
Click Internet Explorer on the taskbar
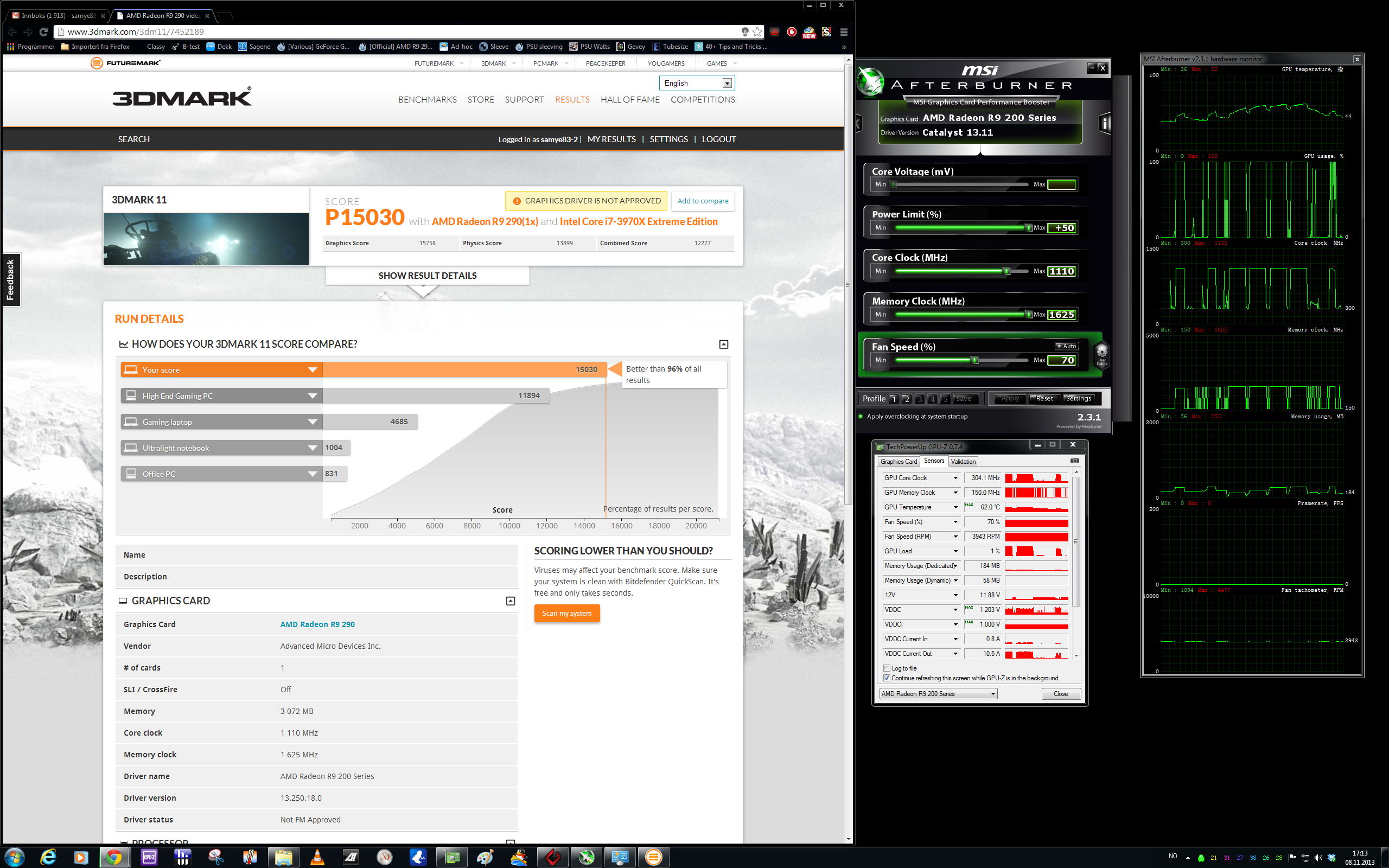48,857
